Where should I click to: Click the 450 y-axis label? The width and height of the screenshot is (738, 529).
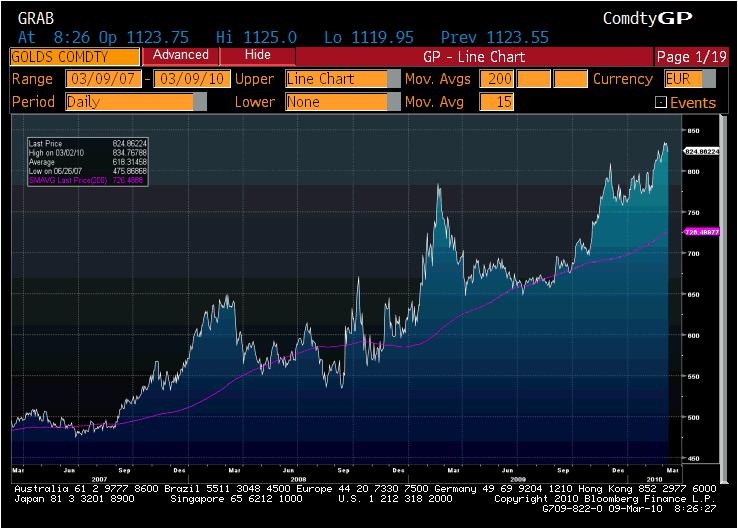click(693, 458)
